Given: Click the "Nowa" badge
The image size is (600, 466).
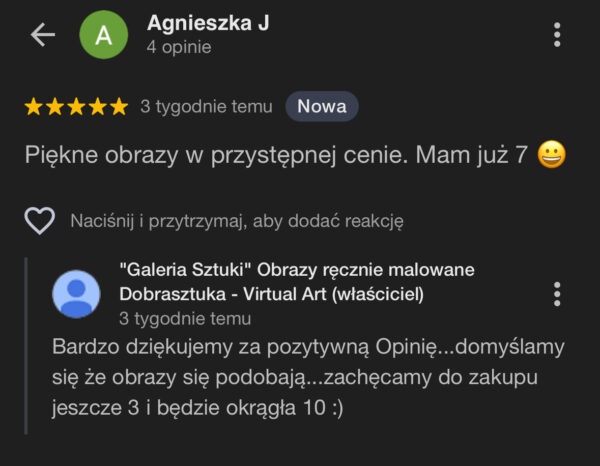Looking at the screenshot, I should 321,107.
